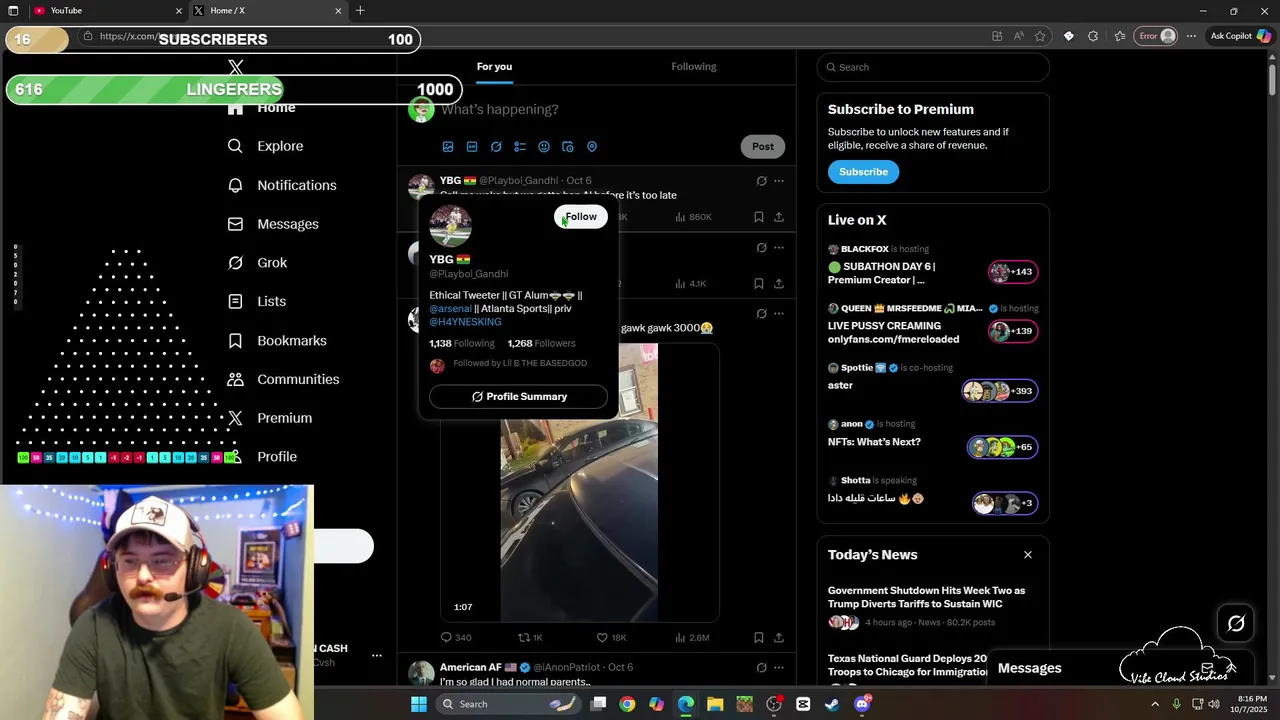Image resolution: width=1280 pixels, height=720 pixels.
Task: Open Premium in the sidebar
Action: tap(270, 418)
